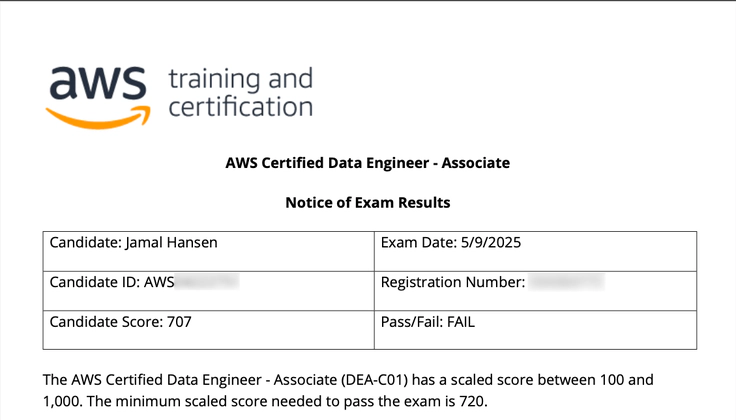Click the orange smile arrow under aws
Screen dimensions: 736x420
tap(98, 117)
